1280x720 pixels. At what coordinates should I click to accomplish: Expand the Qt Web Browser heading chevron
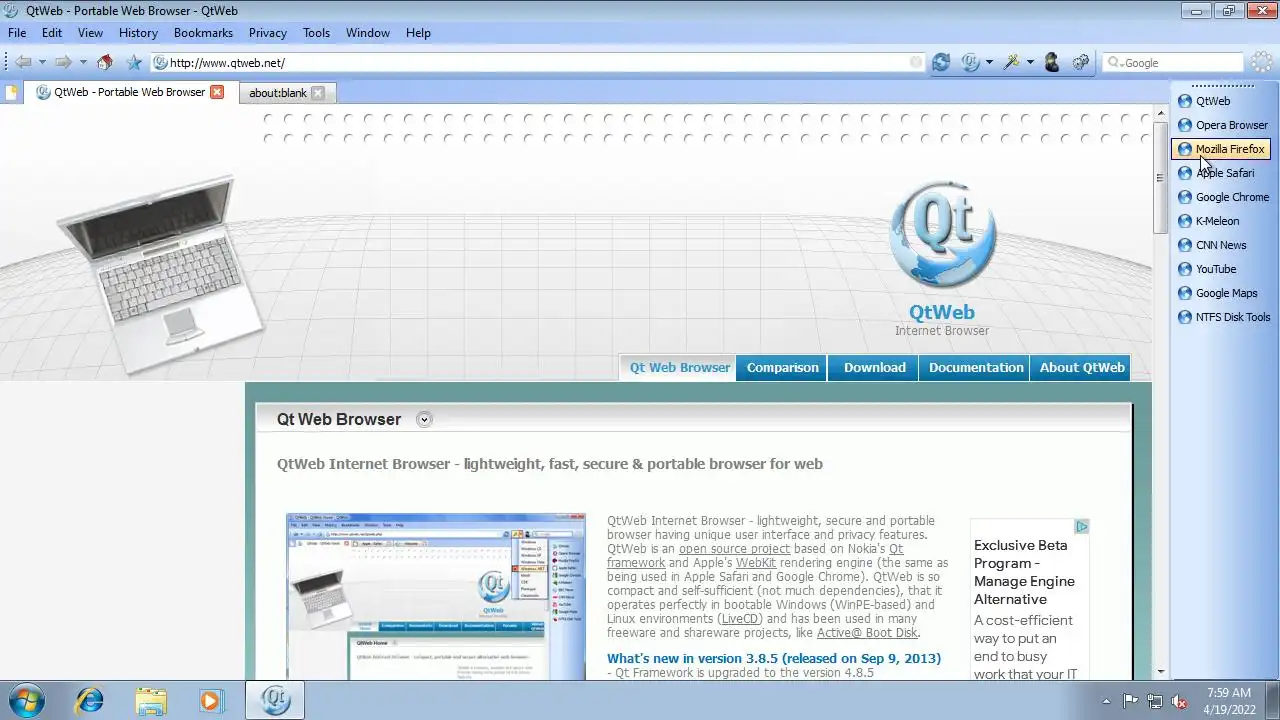coord(424,419)
